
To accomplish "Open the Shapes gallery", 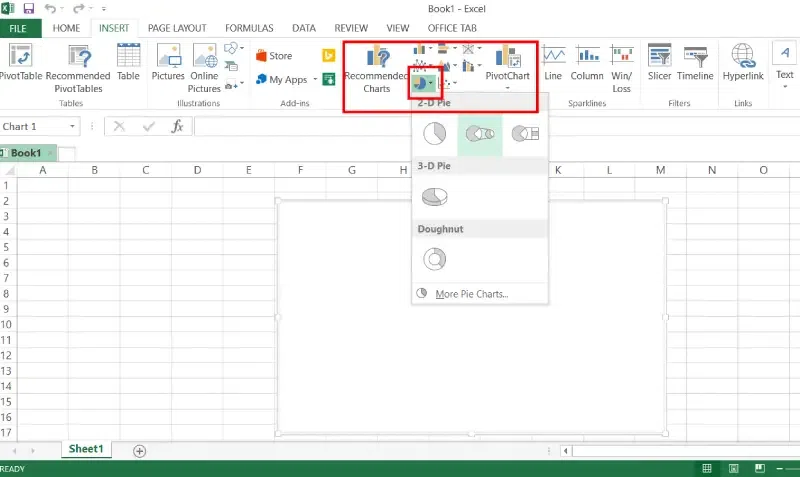I will tap(234, 48).
